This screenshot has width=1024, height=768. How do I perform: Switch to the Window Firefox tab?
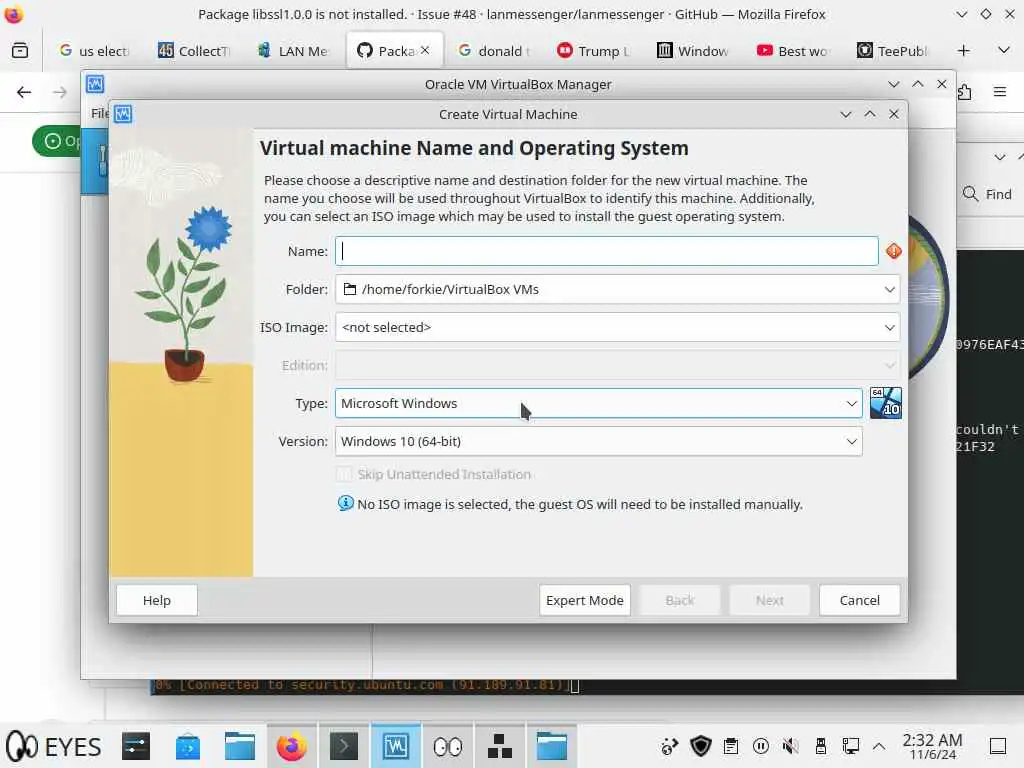(x=693, y=51)
